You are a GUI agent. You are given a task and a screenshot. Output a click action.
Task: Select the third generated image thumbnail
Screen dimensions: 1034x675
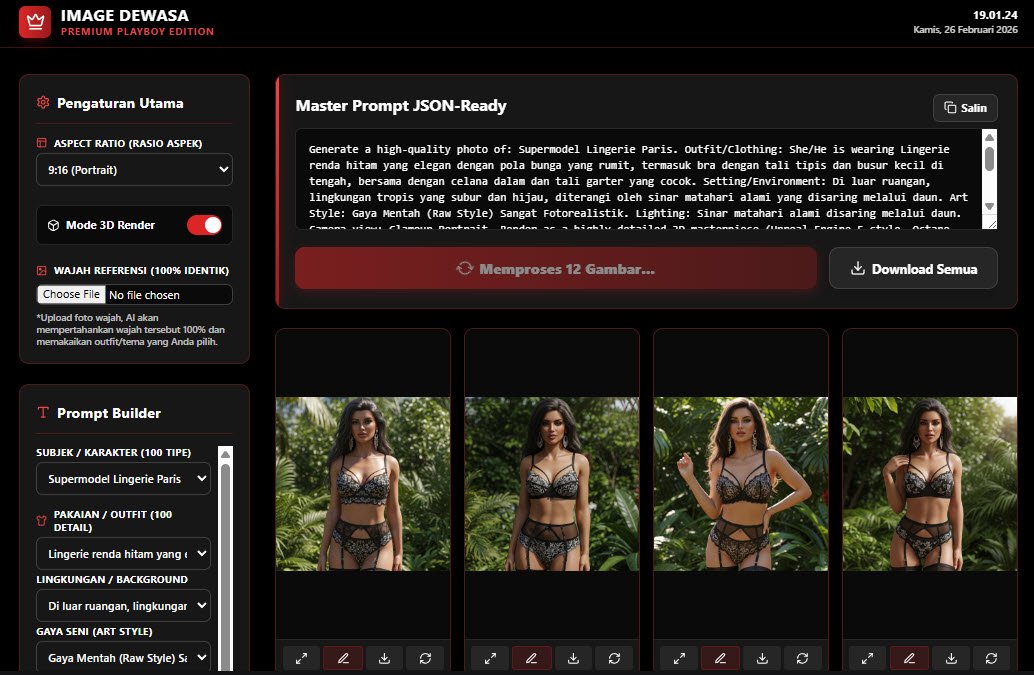(741, 484)
